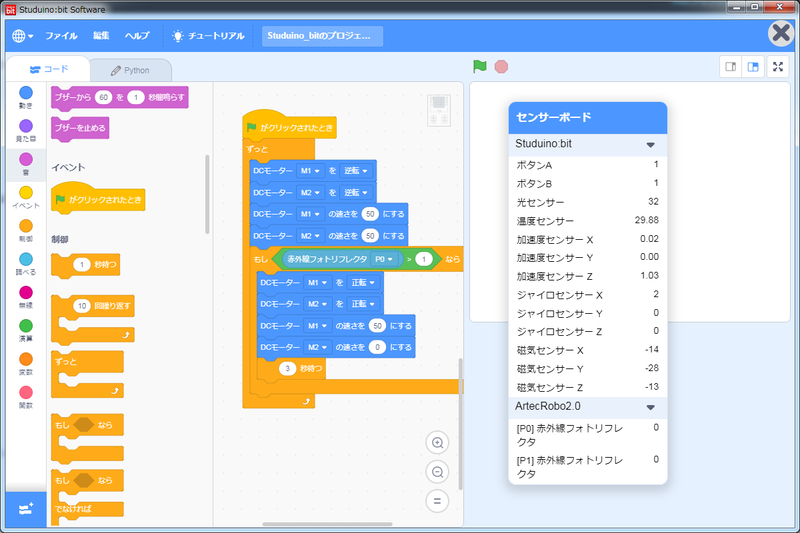This screenshot has width=800, height=533.
Task: Click the Studuino:bit board thumbnail in workspace
Action: (x=439, y=110)
